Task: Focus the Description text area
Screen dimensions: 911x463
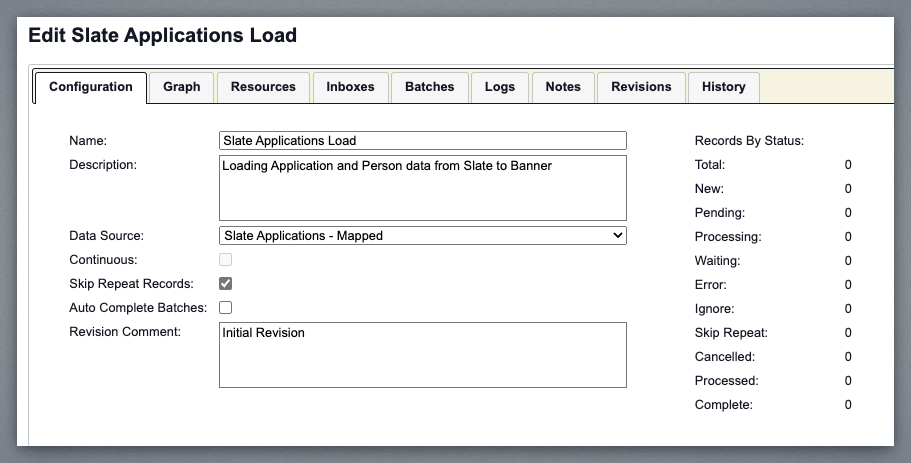Action: pos(422,188)
